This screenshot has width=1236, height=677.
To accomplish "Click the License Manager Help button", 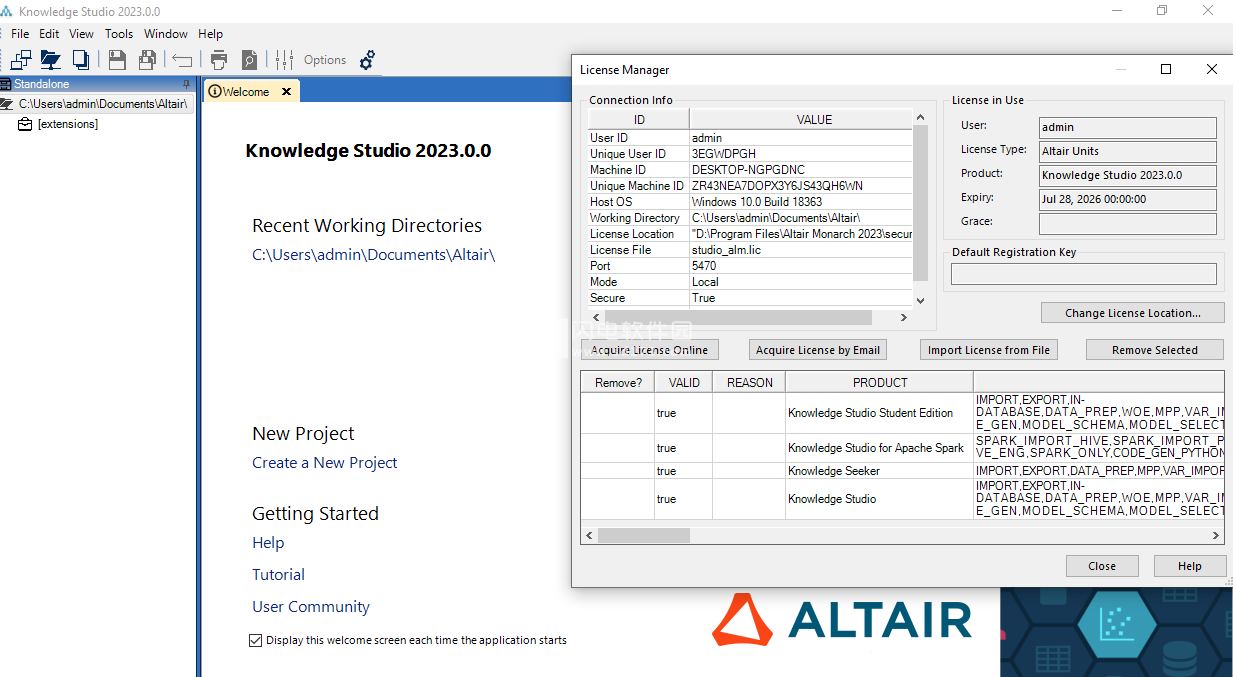I will click(x=1190, y=566).
